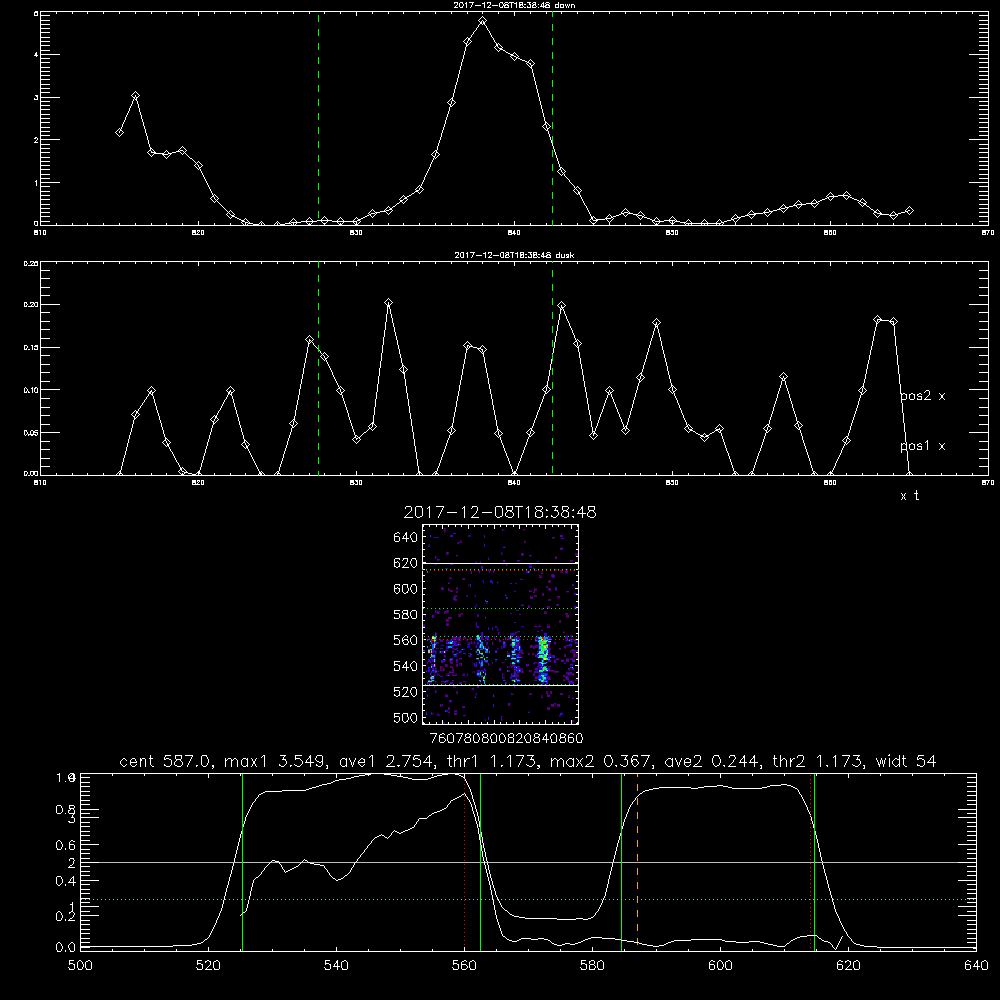The image size is (1000, 1000).
Task: Click the green solid line near 562 in bottom plot
Action: [480, 861]
